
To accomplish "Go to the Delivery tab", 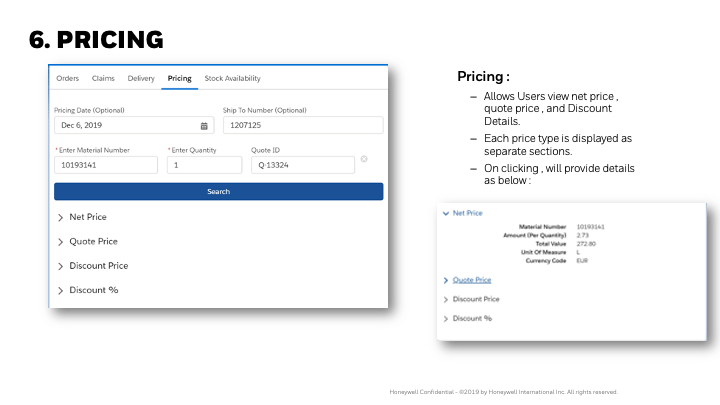I will pyautogui.click(x=141, y=78).
